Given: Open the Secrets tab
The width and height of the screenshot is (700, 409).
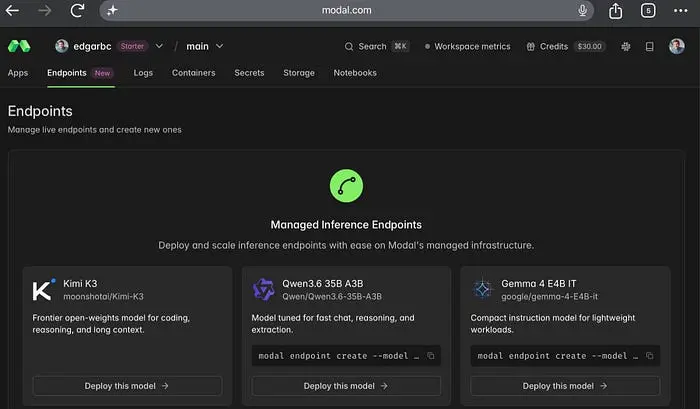Looking at the screenshot, I should coord(249,73).
